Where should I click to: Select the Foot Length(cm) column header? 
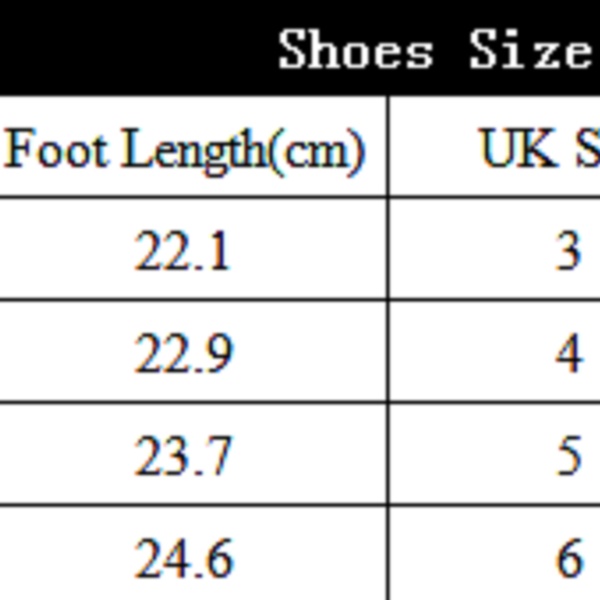185,150
